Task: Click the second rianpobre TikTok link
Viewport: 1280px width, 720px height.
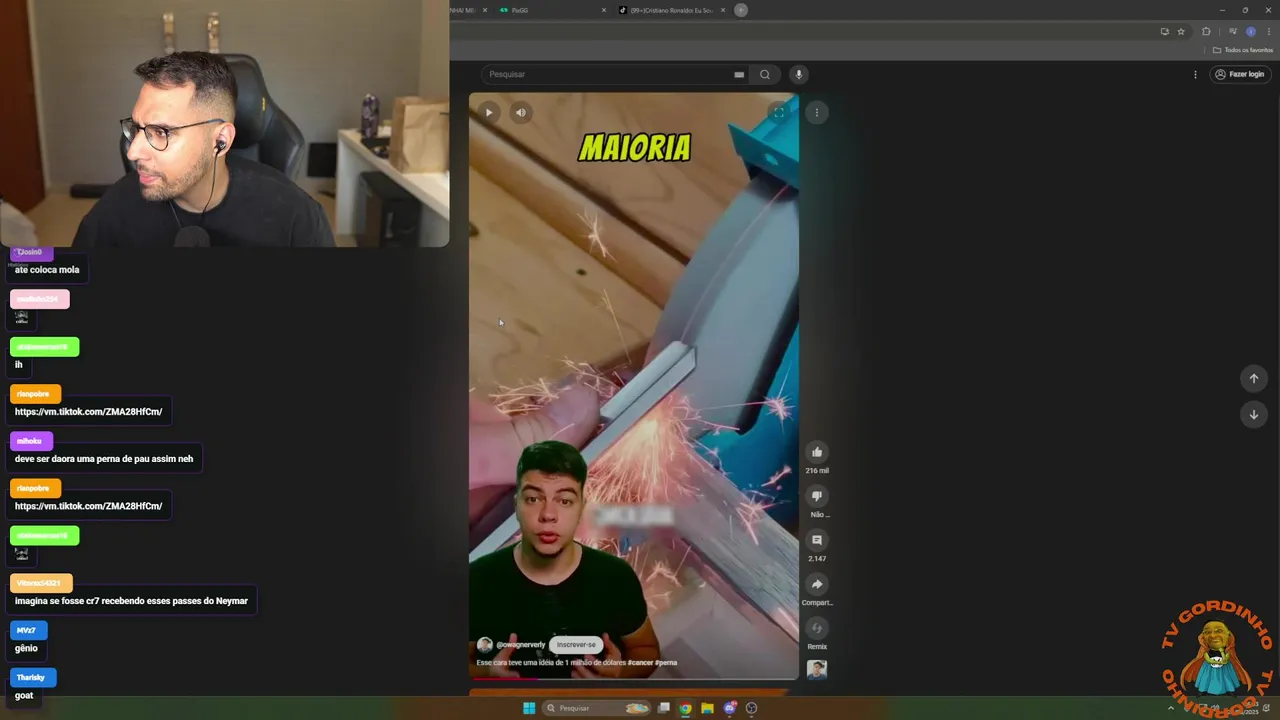Action: [88, 506]
